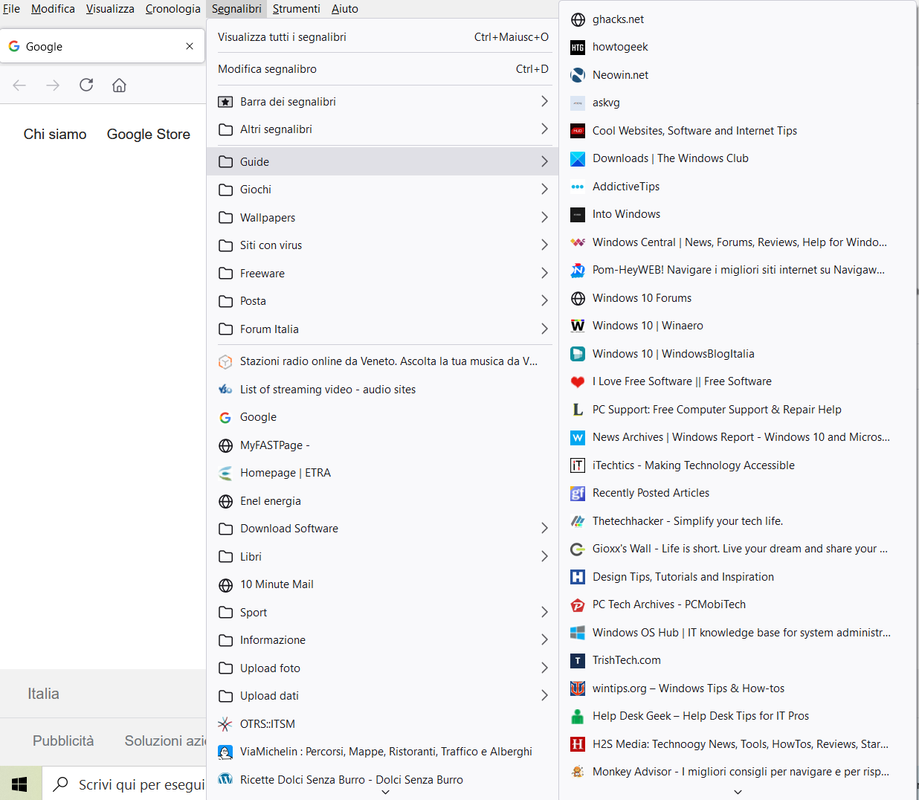The image size is (919, 800).
Task: Expand the Forum Italia folder
Action: pos(383,329)
